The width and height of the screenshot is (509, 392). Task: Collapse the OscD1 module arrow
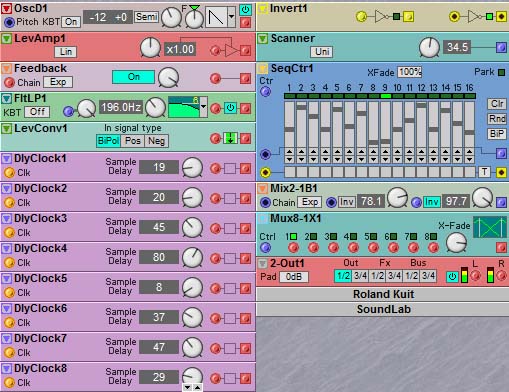click(6, 9)
